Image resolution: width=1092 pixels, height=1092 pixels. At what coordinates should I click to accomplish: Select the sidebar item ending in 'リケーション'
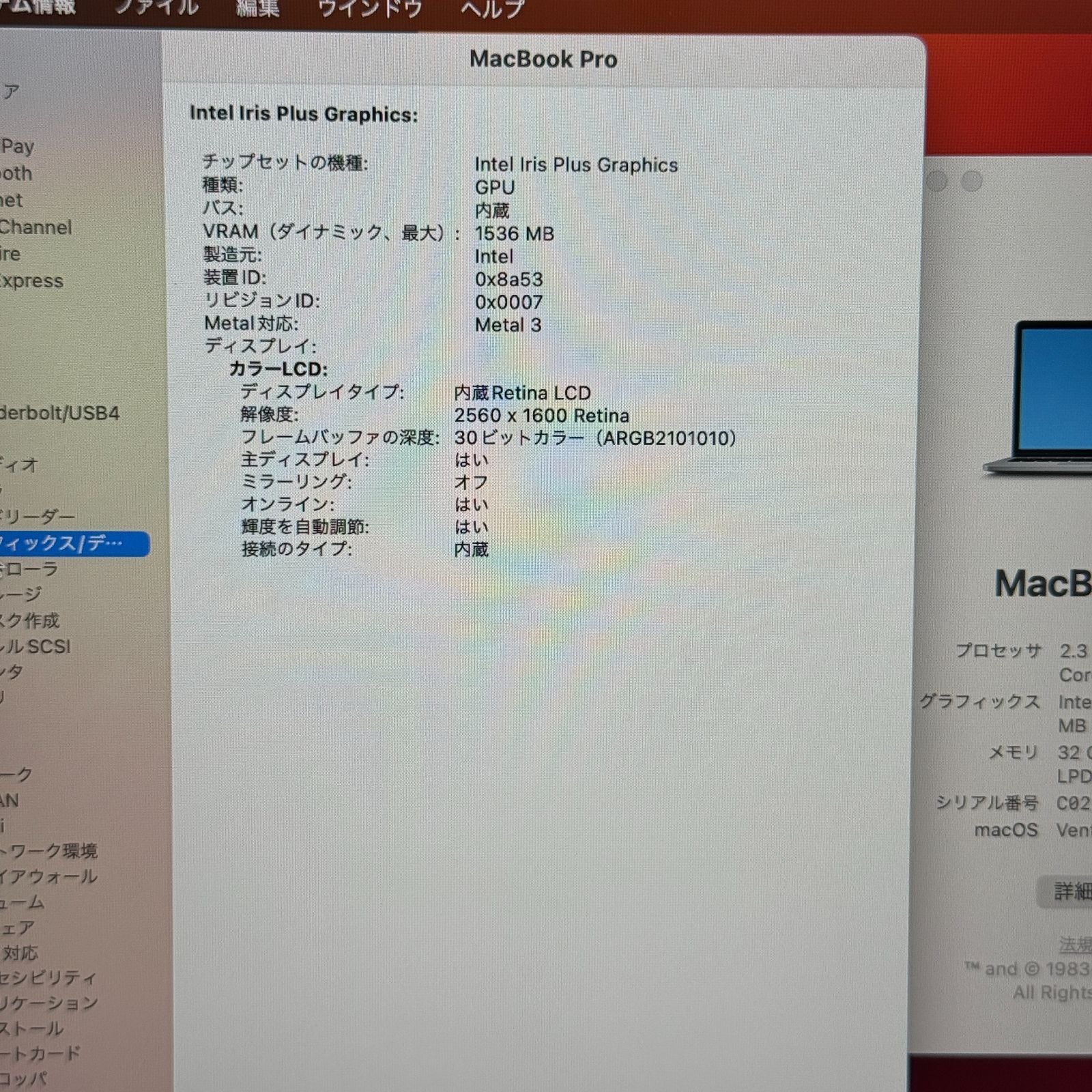click(x=49, y=1003)
